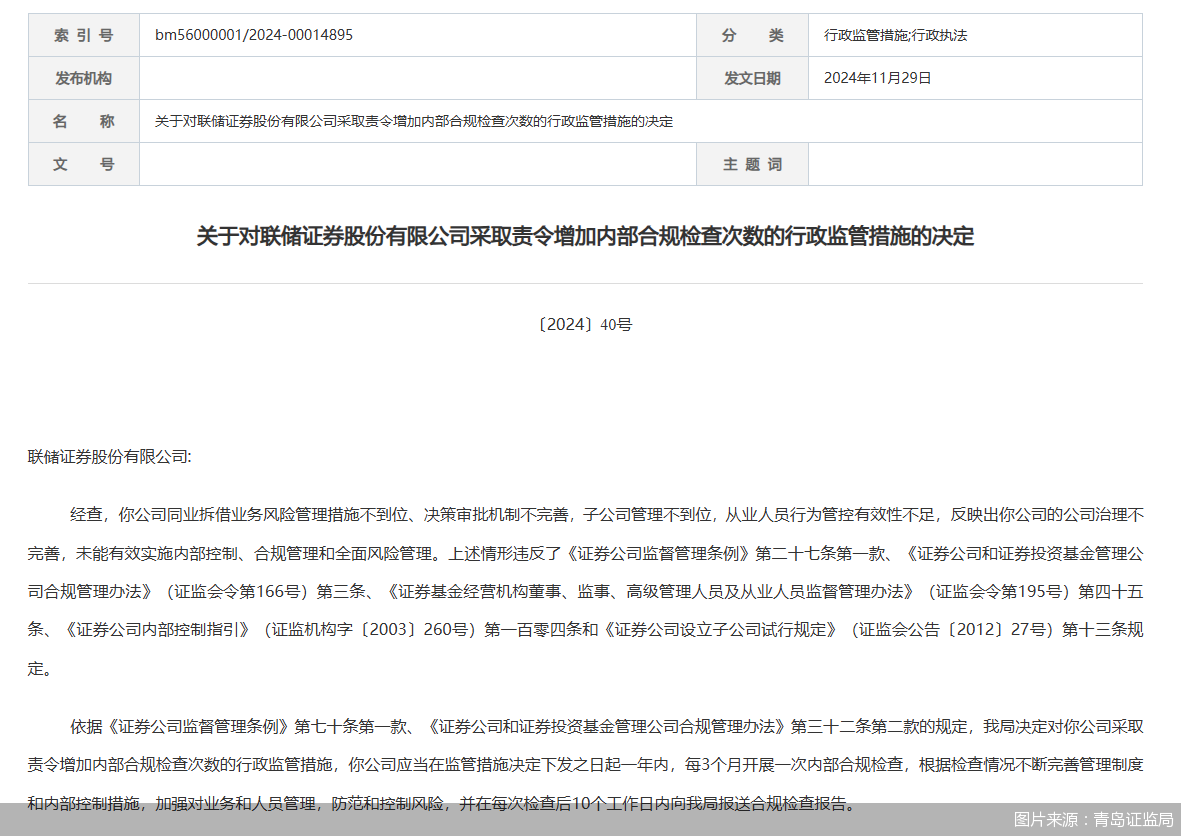Viewport: 1181px width, 836px height.
Task: Click the 主题词 label cell
Action: pyautogui.click(x=752, y=163)
